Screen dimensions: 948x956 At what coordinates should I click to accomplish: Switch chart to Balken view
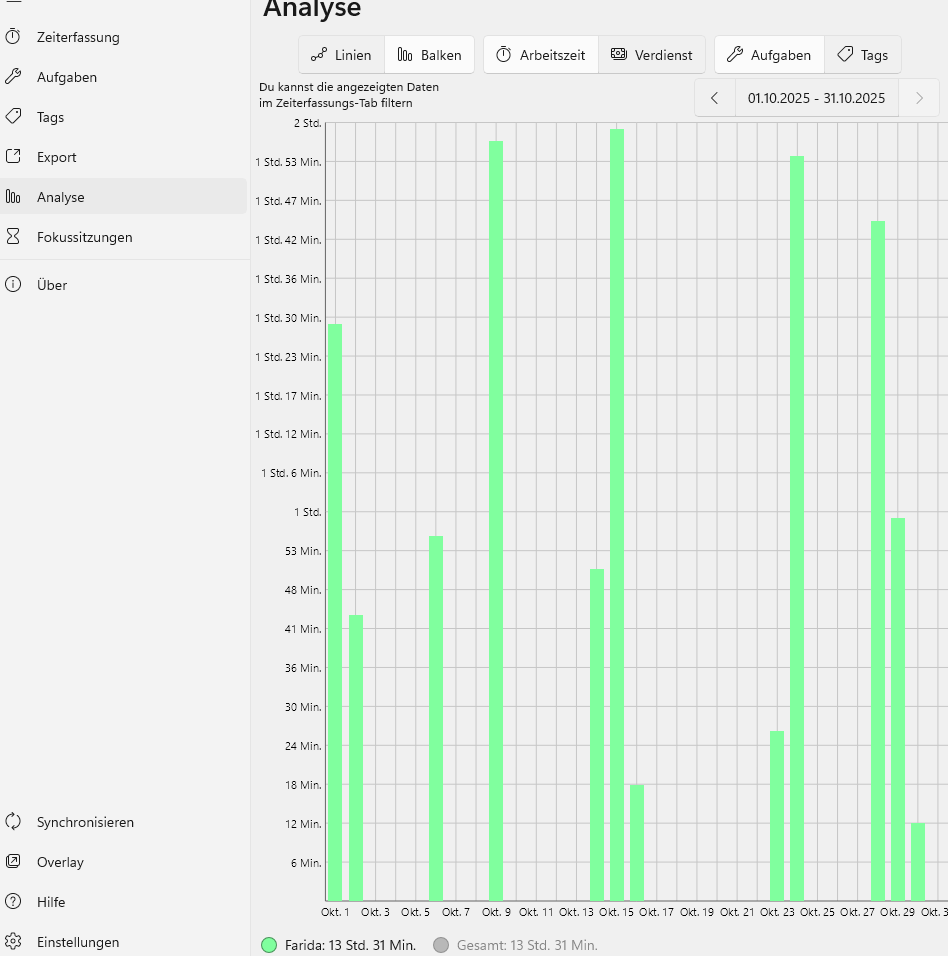point(430,55)
